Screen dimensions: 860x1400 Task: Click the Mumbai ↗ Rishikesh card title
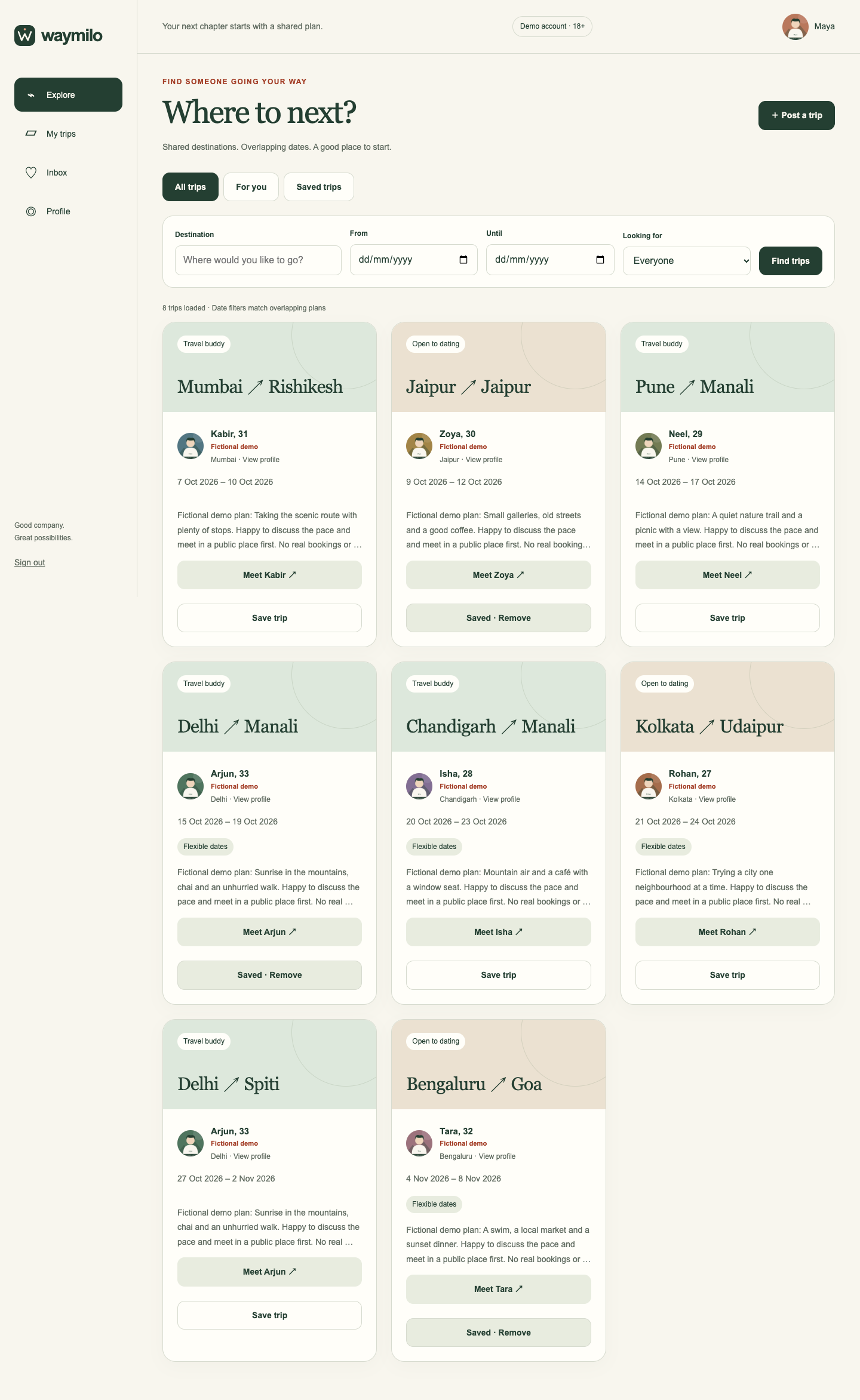point(260,387)
